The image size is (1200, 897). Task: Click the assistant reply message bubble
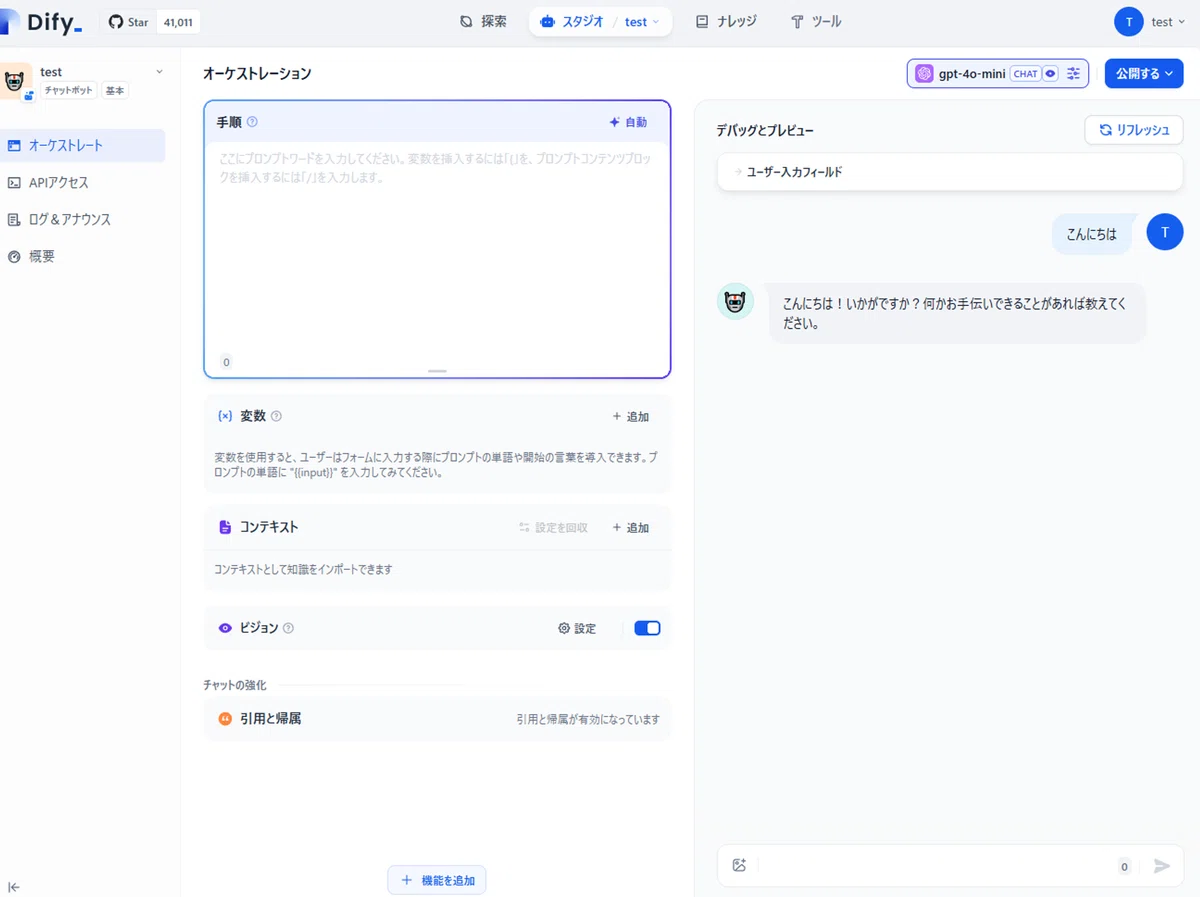coord(957,313)
